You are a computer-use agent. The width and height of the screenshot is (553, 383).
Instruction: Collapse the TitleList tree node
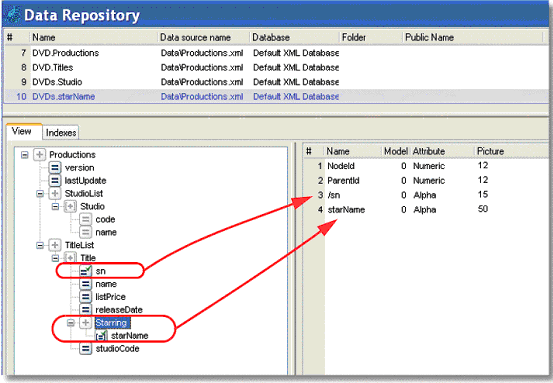pos(40,245)
